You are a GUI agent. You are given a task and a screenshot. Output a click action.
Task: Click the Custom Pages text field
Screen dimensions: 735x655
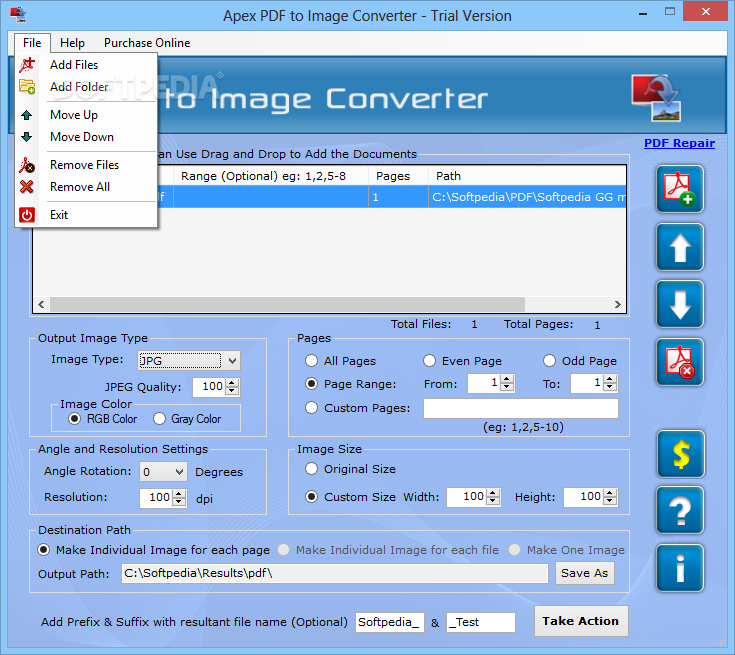[x=521, y=408]
